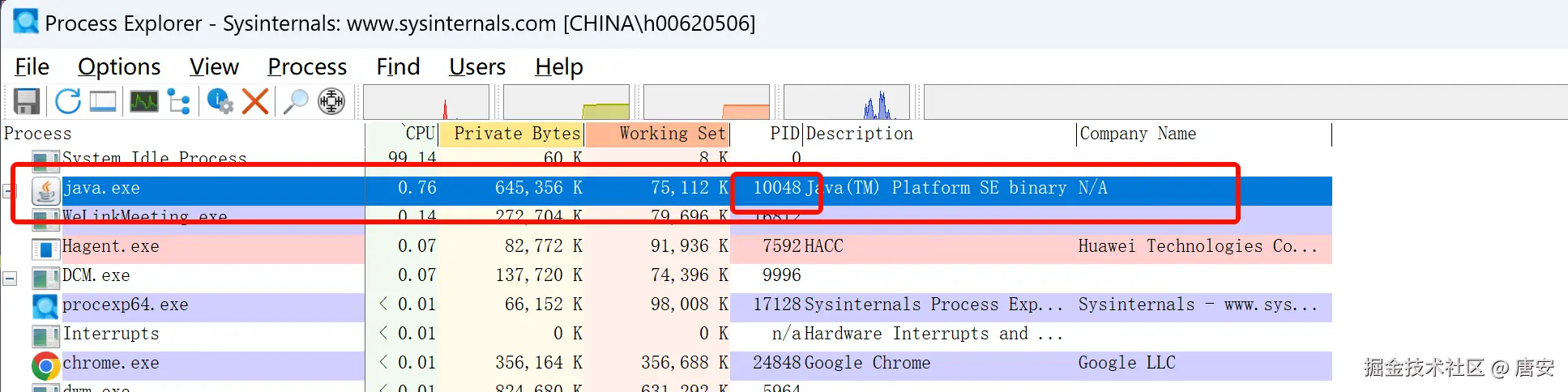This screenshot has width=1568, height=392.
Task: Click the Java(TM) Platform SE binary description
Action: pos(936,189)
